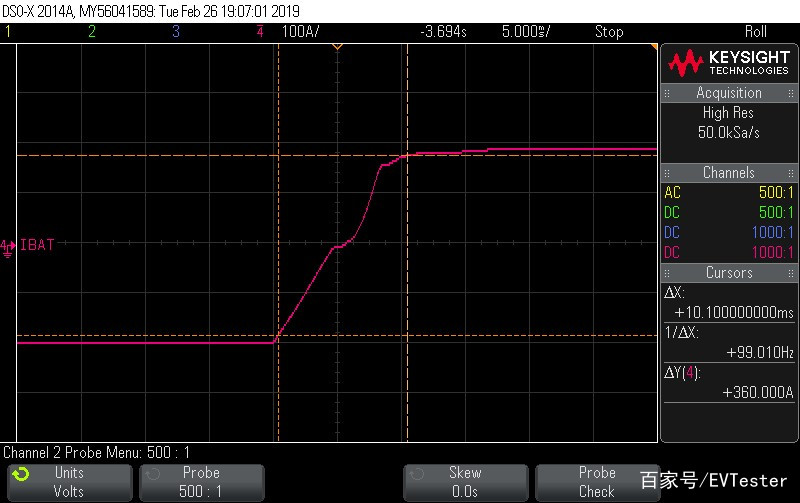Click the grip icon right of Cursors header
Screen dimensions: 800x503
790,273
